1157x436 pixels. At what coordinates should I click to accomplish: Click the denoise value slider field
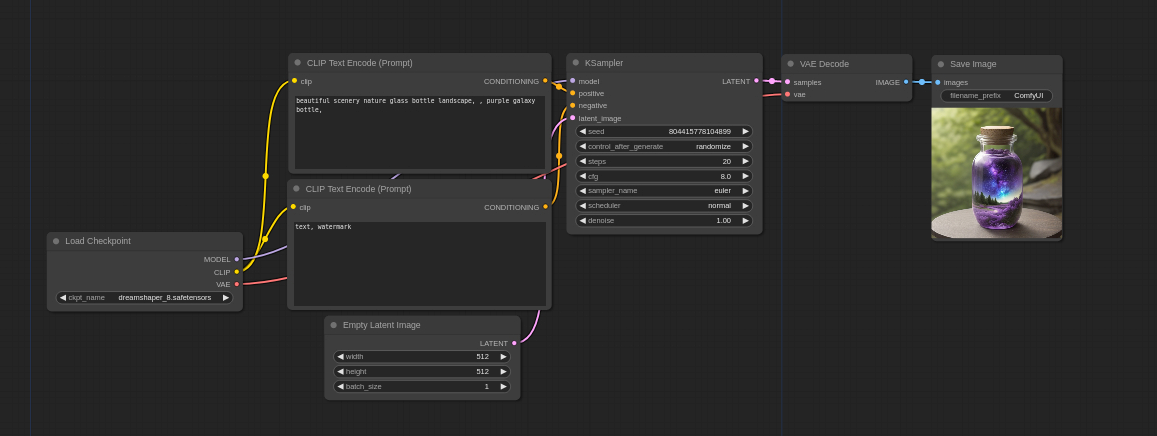(x=664, y=220)
